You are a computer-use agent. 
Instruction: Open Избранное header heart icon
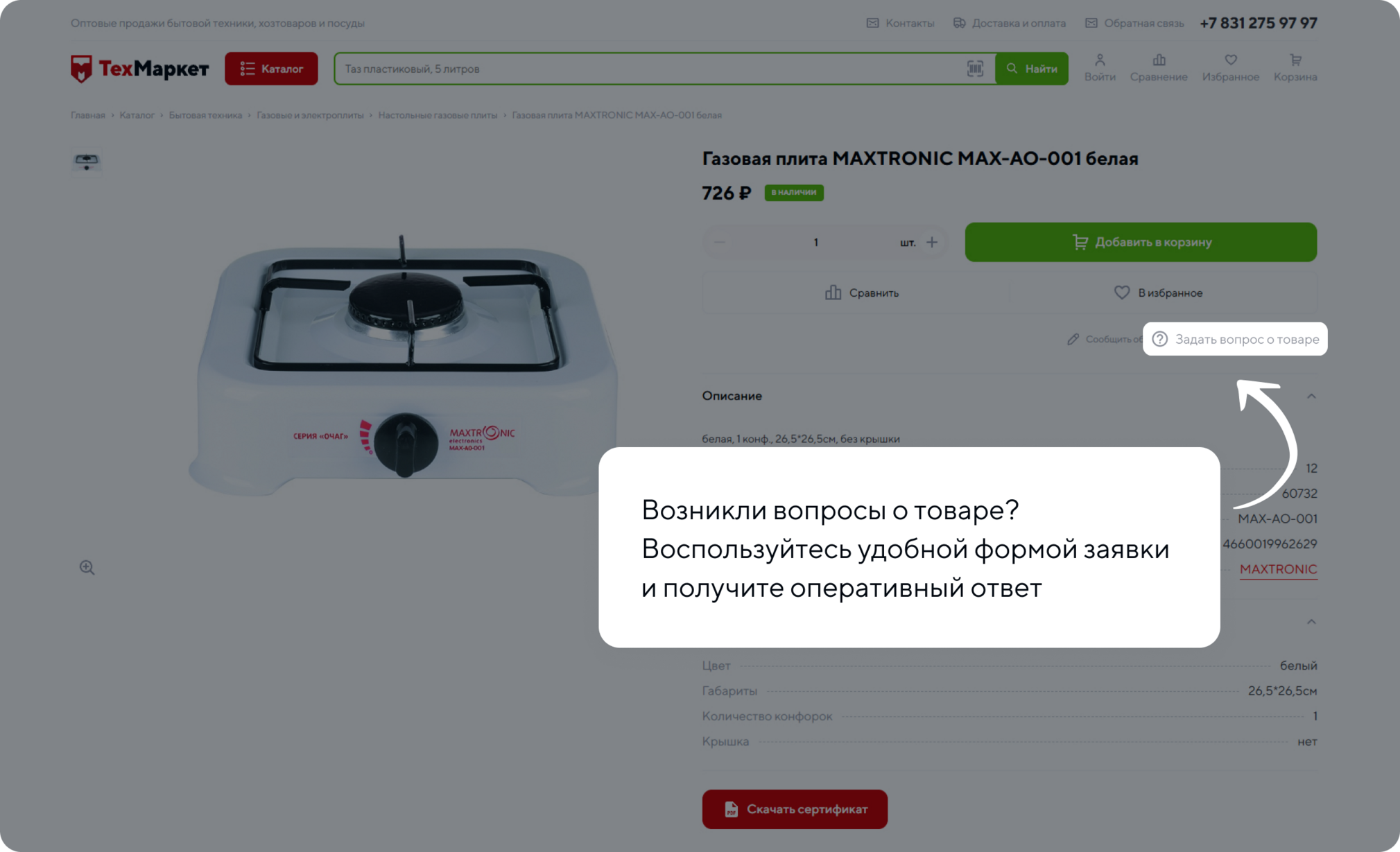pos(1231,68)
